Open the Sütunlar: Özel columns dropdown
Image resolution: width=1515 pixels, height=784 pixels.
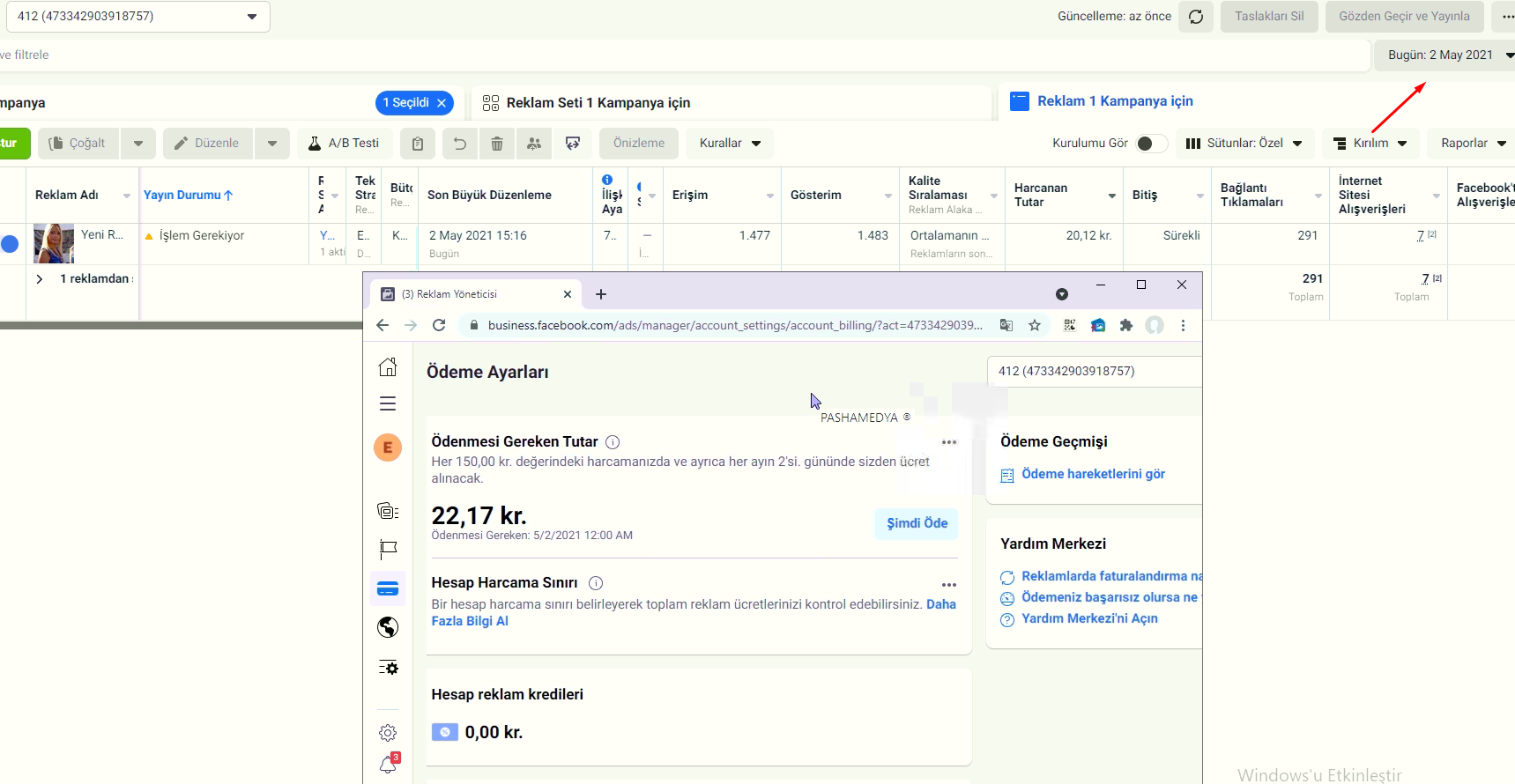(1244, 144)
